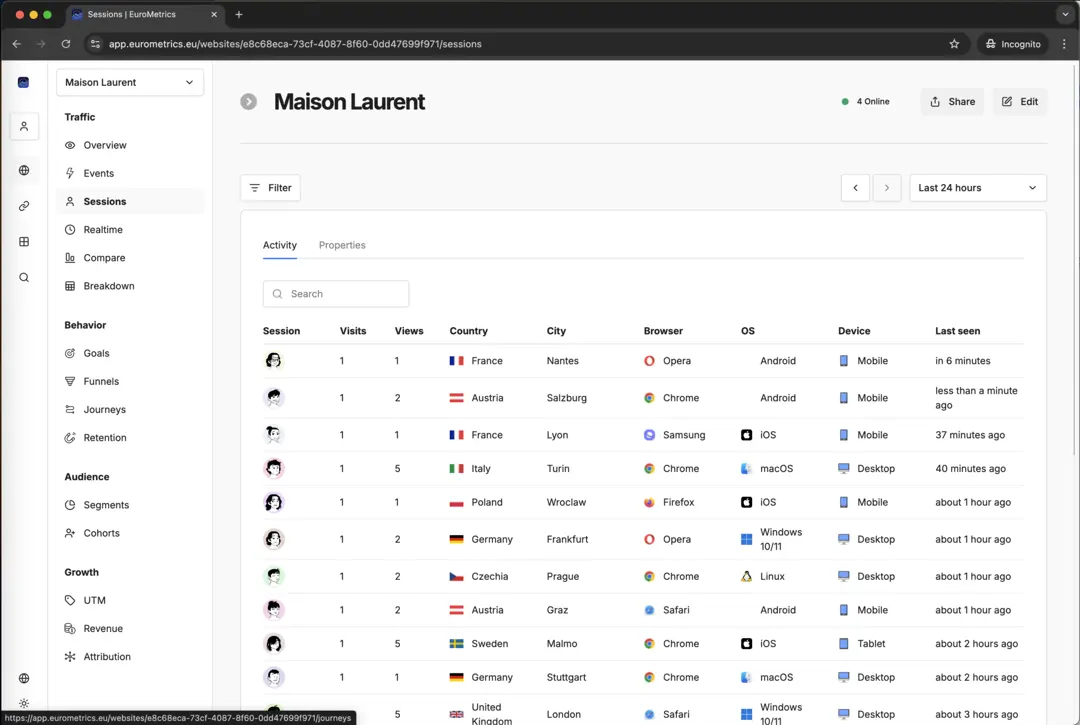The width and height of the screenshot is (1080, 725).
Task: Open the Maison Laurent website dropdown
Action: coord(129,83)
